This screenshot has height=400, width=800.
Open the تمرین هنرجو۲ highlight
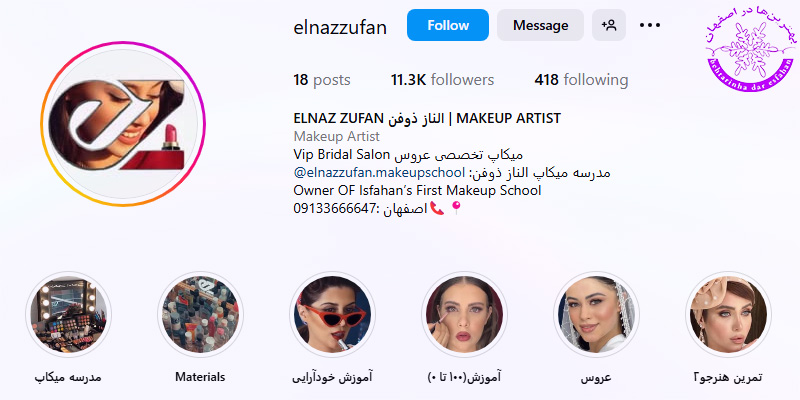point(729,314)
